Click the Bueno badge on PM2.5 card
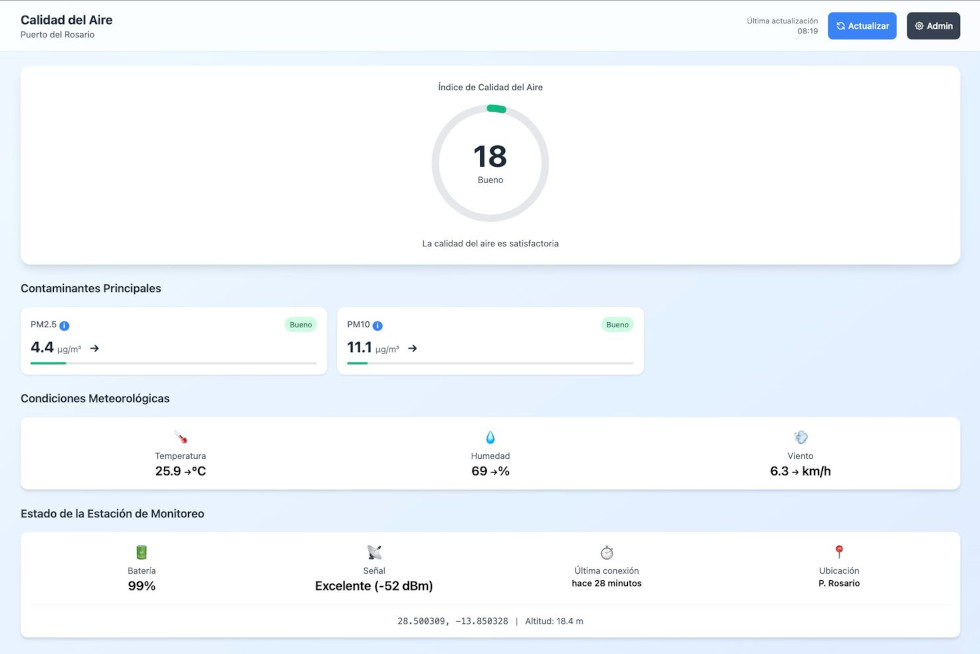This screenshot has width=980, height=654. coord(300,325)
